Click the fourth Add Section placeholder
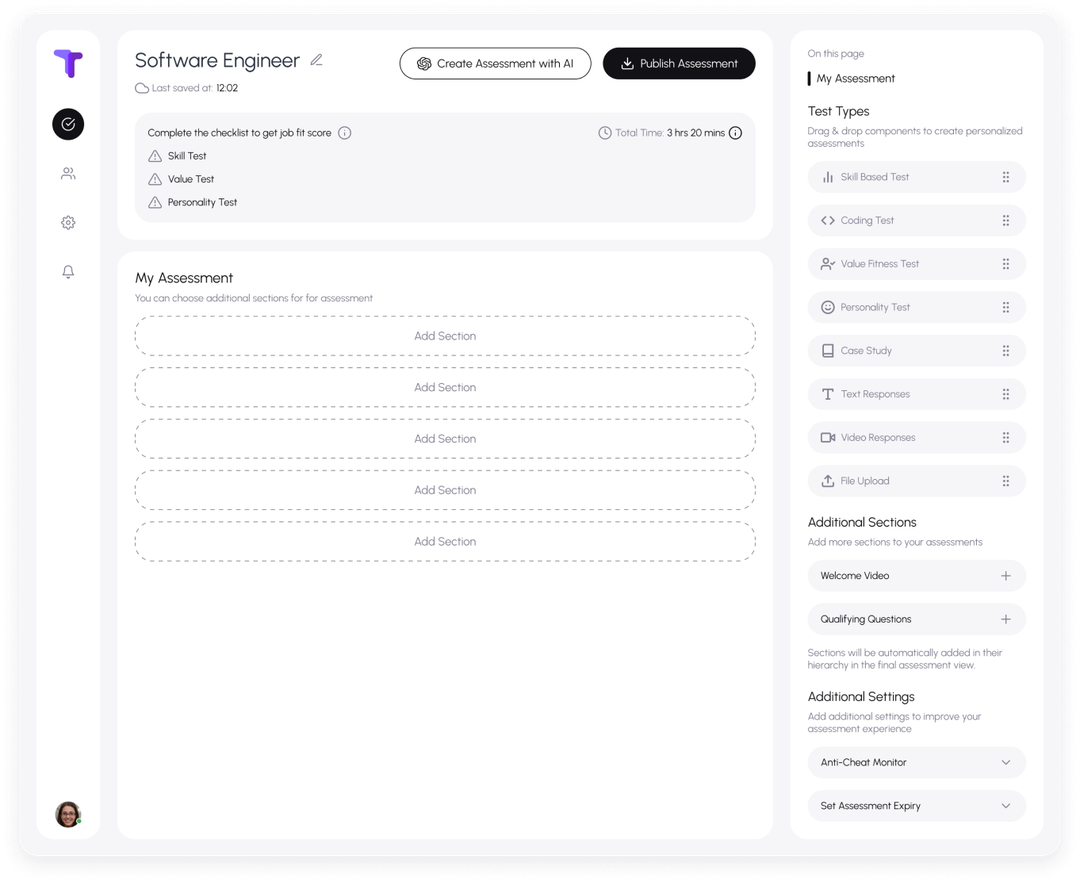The image size is (1080, 882). [x=445, y=490]
